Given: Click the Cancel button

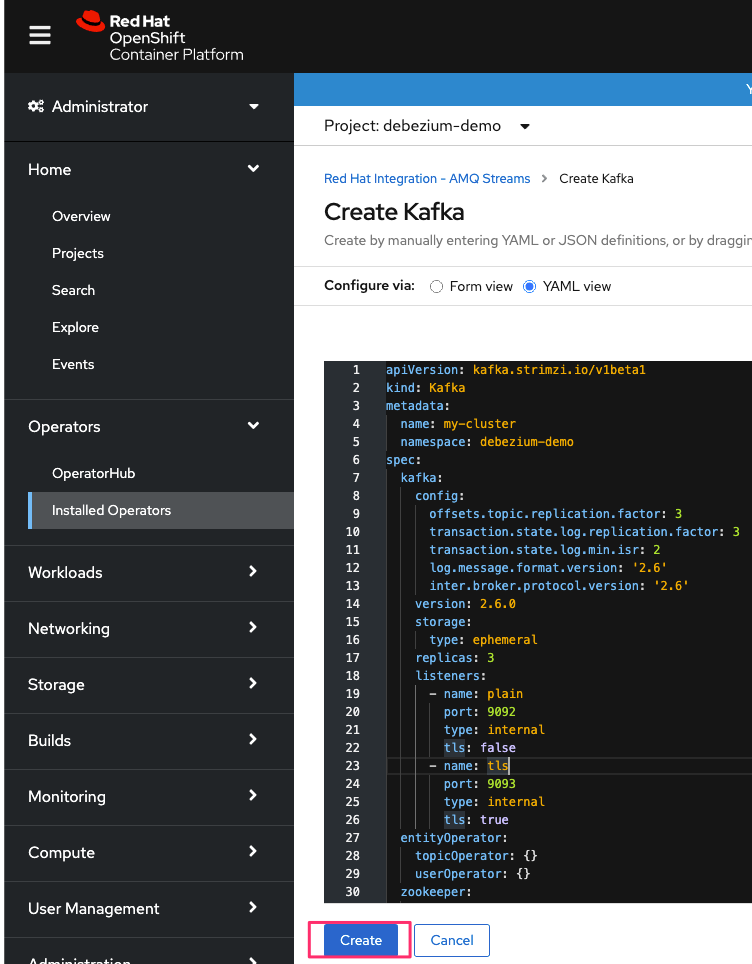Looking at the screenshot, I should (452, 940).
